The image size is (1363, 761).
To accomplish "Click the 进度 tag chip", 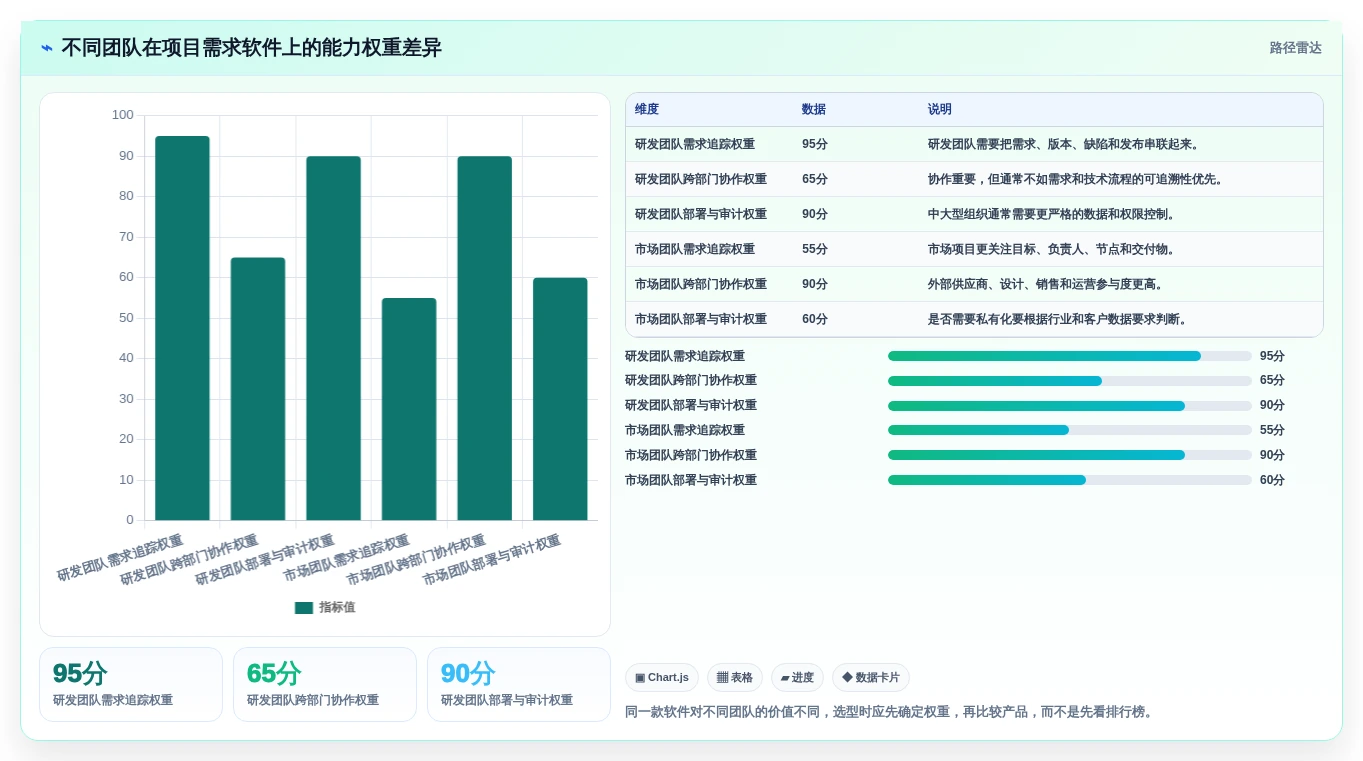I will coord(797,678).
